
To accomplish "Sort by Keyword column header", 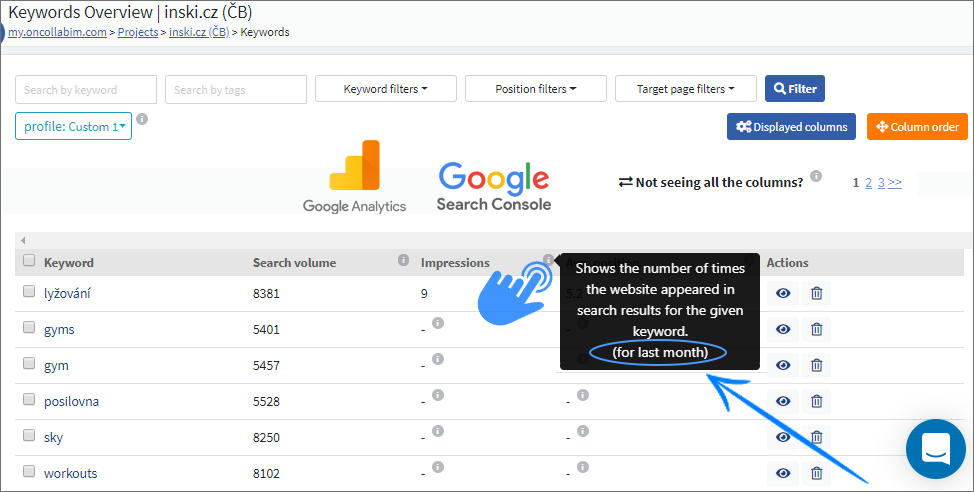I will (x=69, y=263).
